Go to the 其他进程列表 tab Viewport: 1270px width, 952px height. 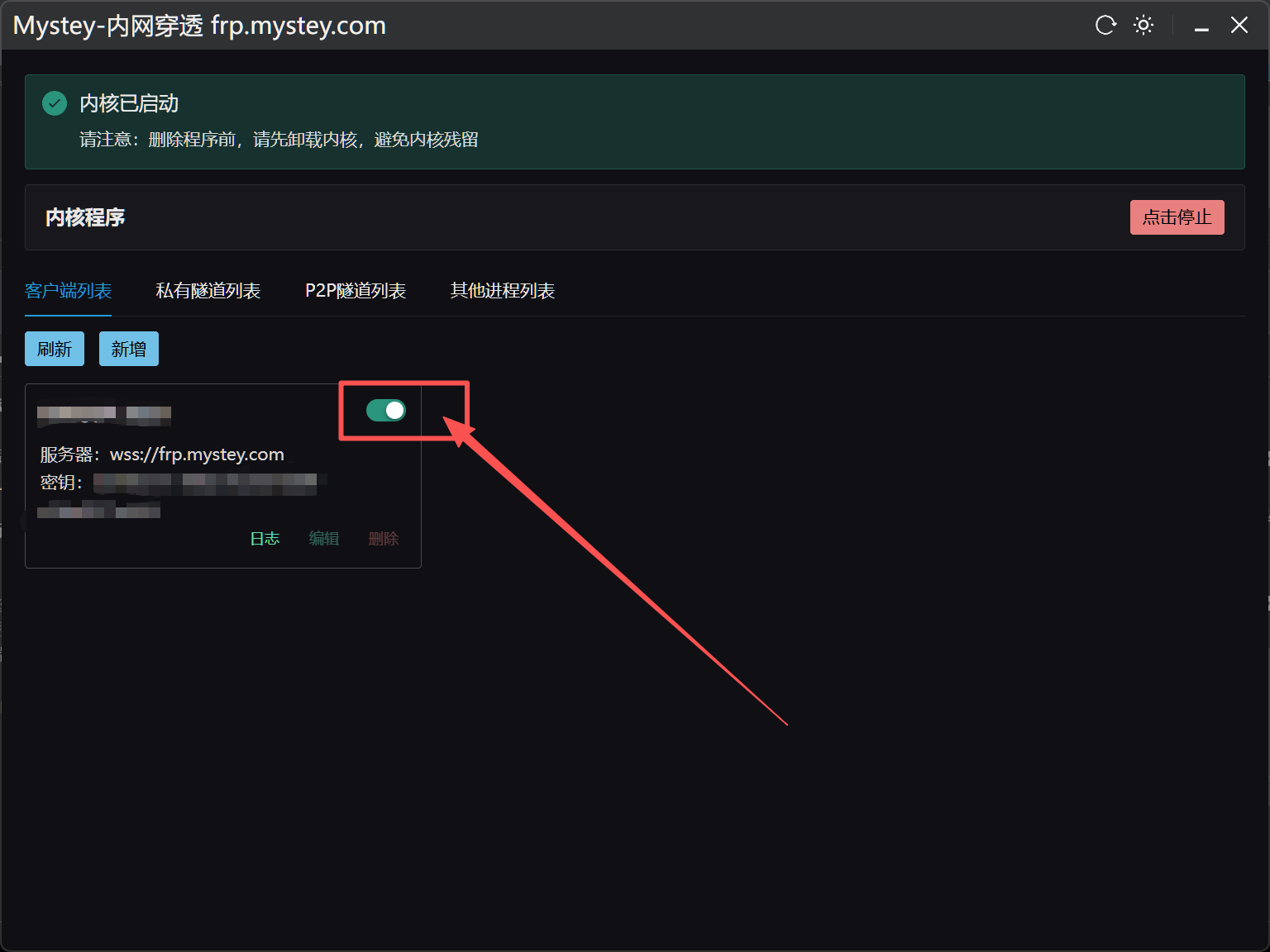pos(502,291)
